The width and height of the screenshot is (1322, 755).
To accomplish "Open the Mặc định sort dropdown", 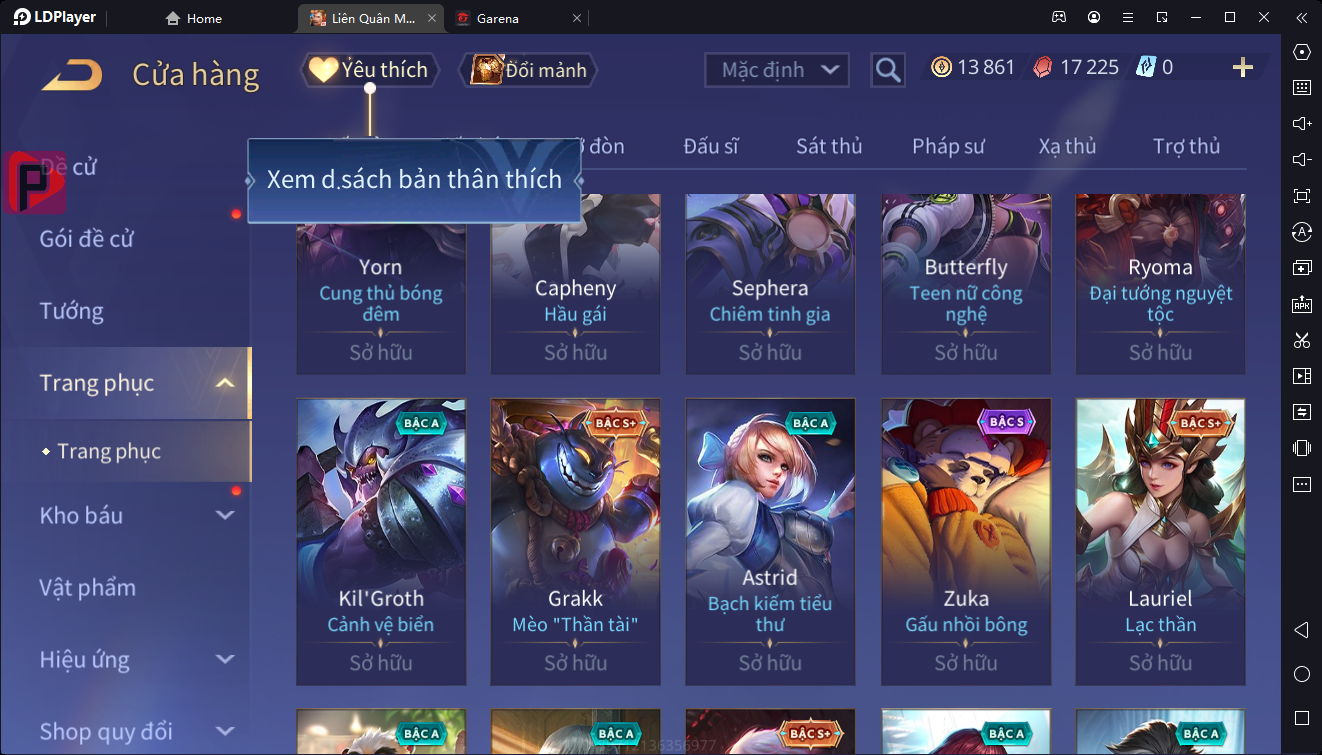I will 777,70.
